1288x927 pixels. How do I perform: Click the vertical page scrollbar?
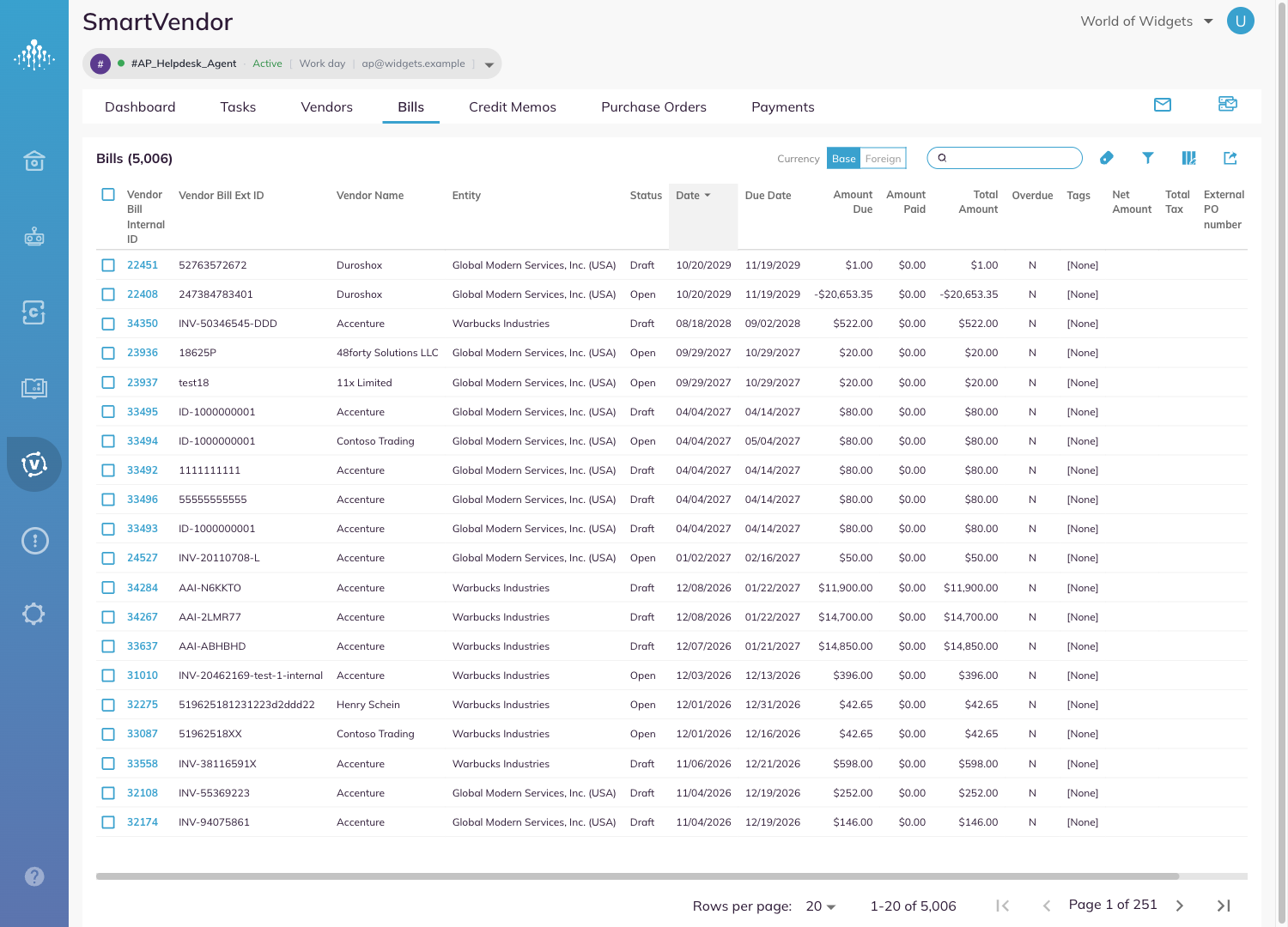tap(1282, 463)
